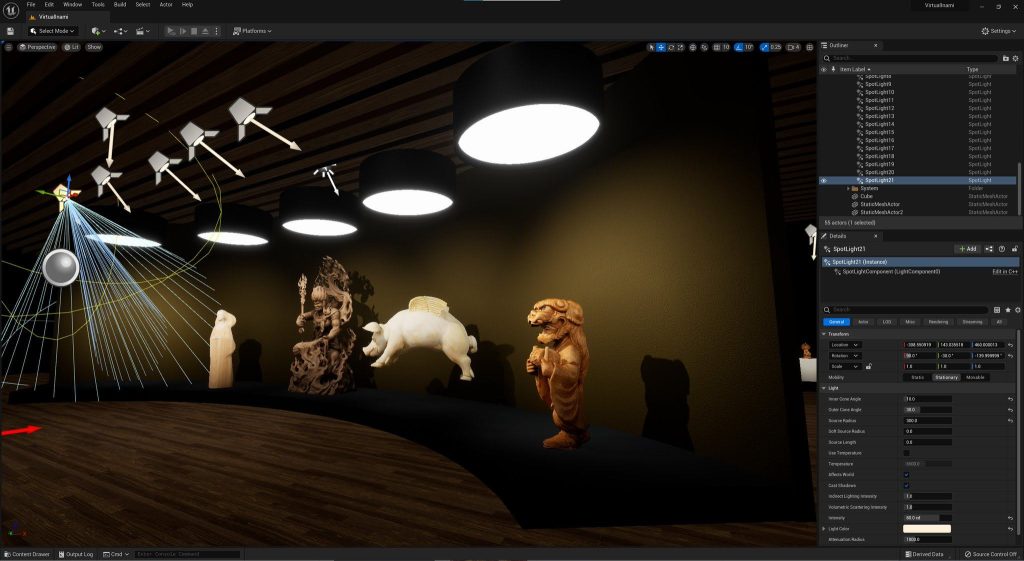Set mobility to Movable
The image size is (1024, 561).
coord(975,377)
